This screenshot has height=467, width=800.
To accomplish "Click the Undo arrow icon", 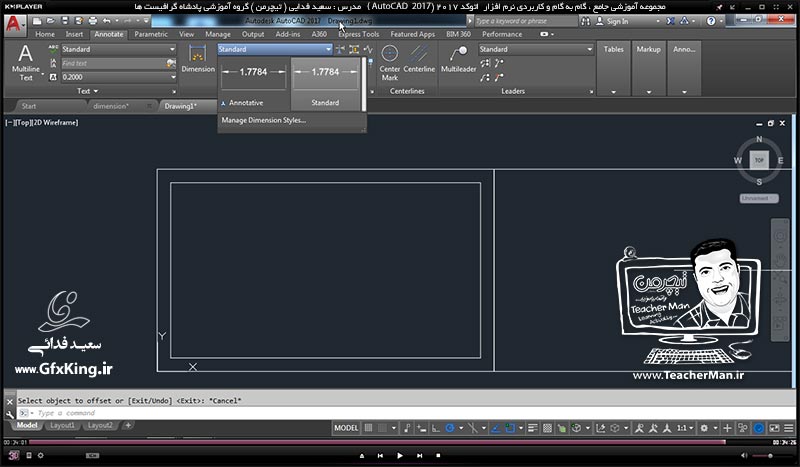I will click(x=106, y=21).
